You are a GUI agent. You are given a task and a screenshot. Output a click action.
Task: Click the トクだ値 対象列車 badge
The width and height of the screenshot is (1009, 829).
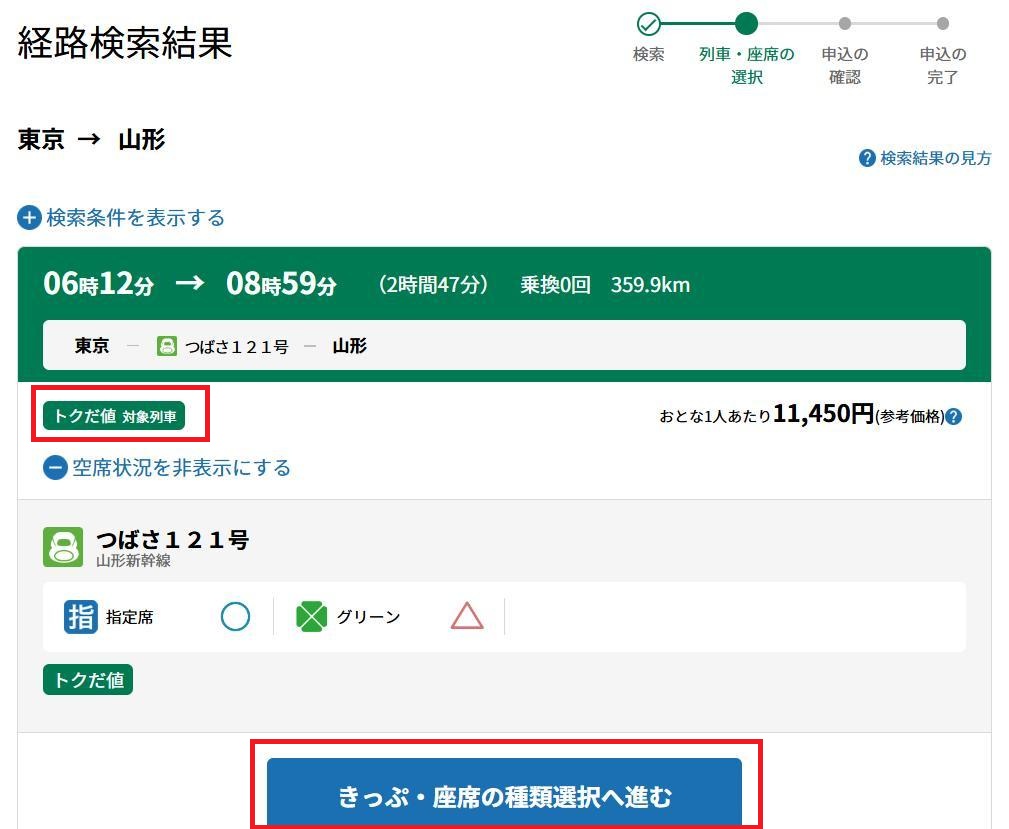coord(114,416)
